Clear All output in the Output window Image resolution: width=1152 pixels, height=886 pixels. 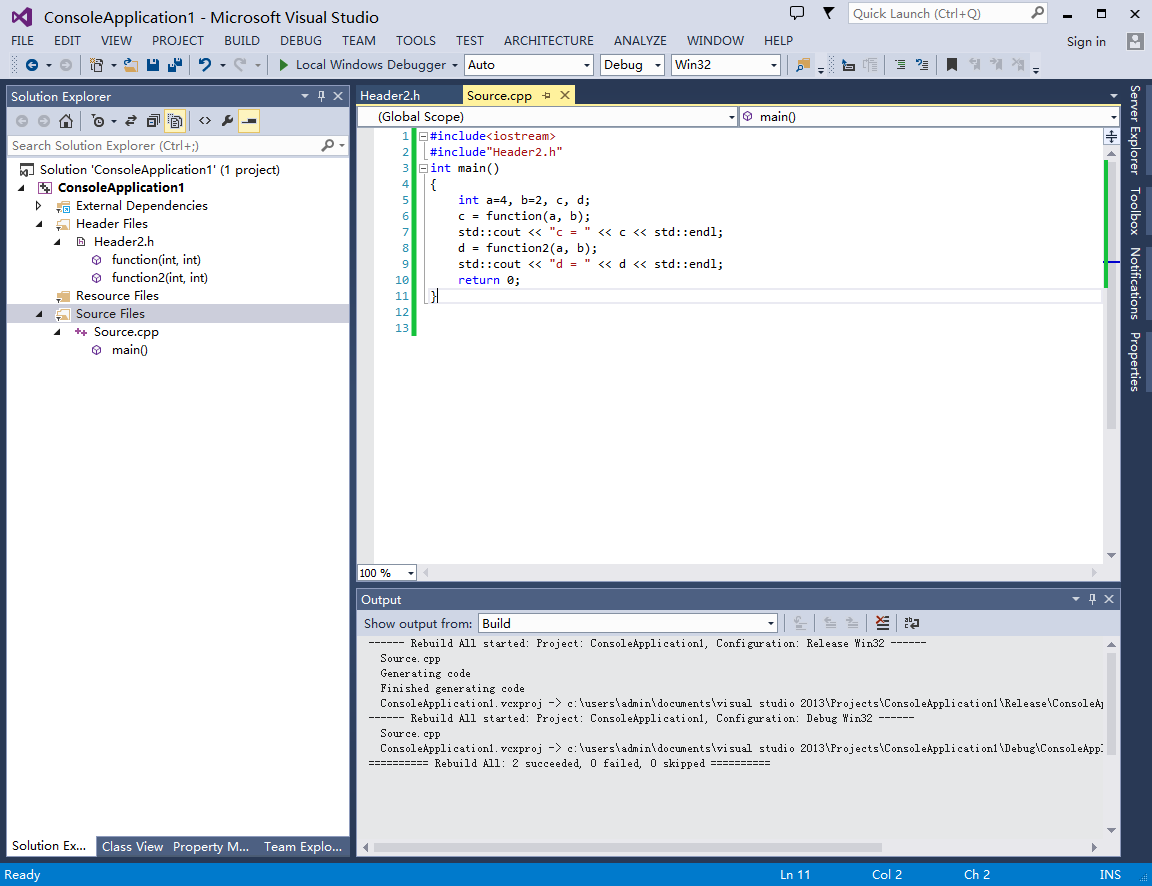(x=883, y=623)
